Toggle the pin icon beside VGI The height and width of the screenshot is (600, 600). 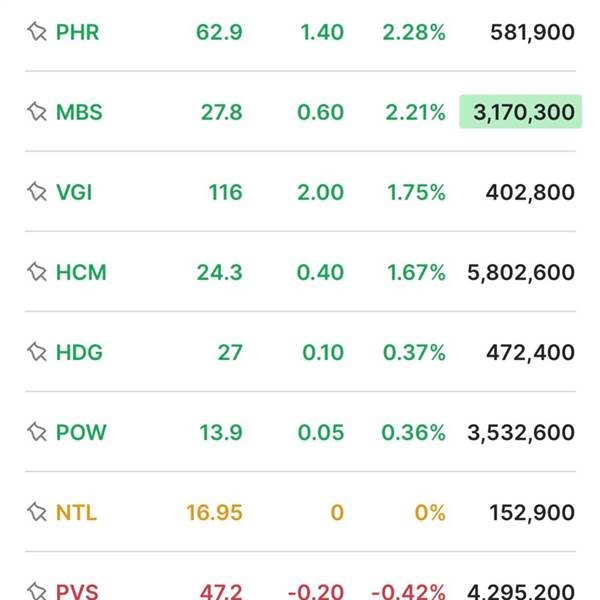[x=37, y=192]
